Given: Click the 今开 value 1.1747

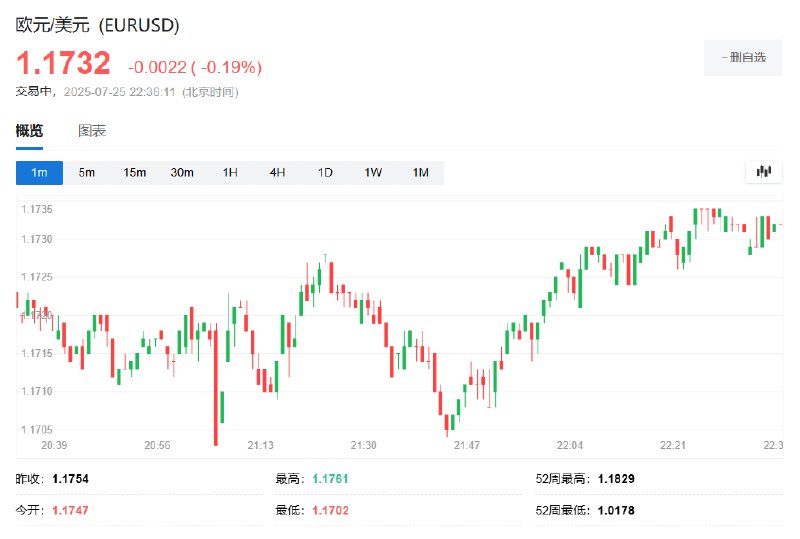Looking at the screenshot, I should (70, 510).
